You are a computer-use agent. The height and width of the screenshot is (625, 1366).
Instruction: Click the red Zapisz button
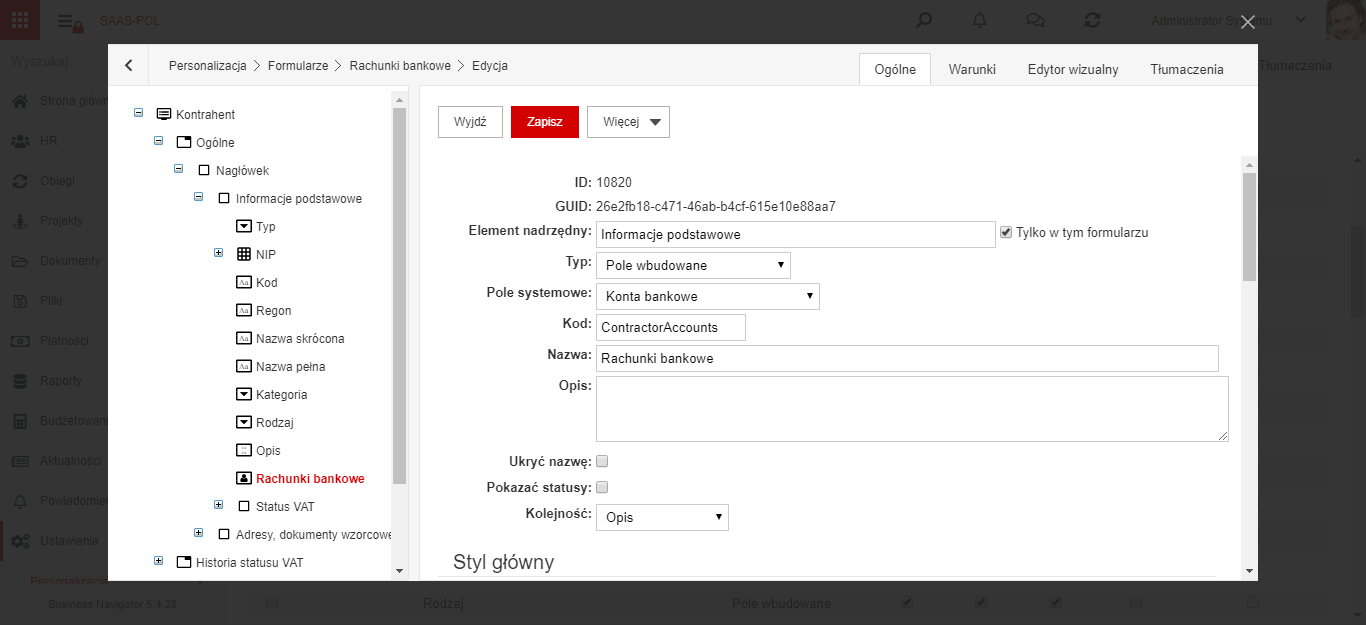point(545,122)
